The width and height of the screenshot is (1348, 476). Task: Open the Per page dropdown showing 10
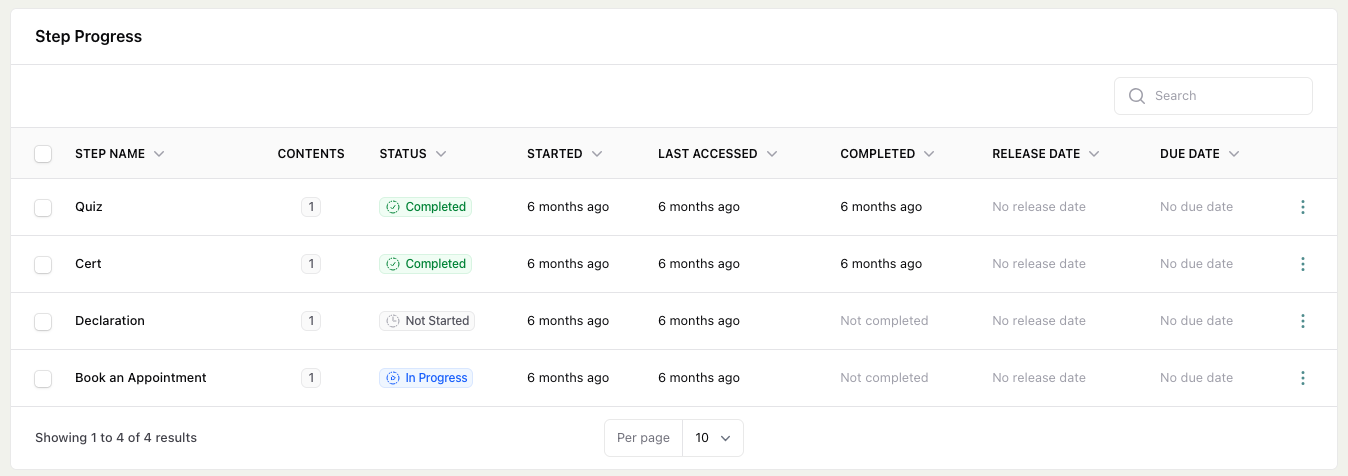[x=713, y=438]
